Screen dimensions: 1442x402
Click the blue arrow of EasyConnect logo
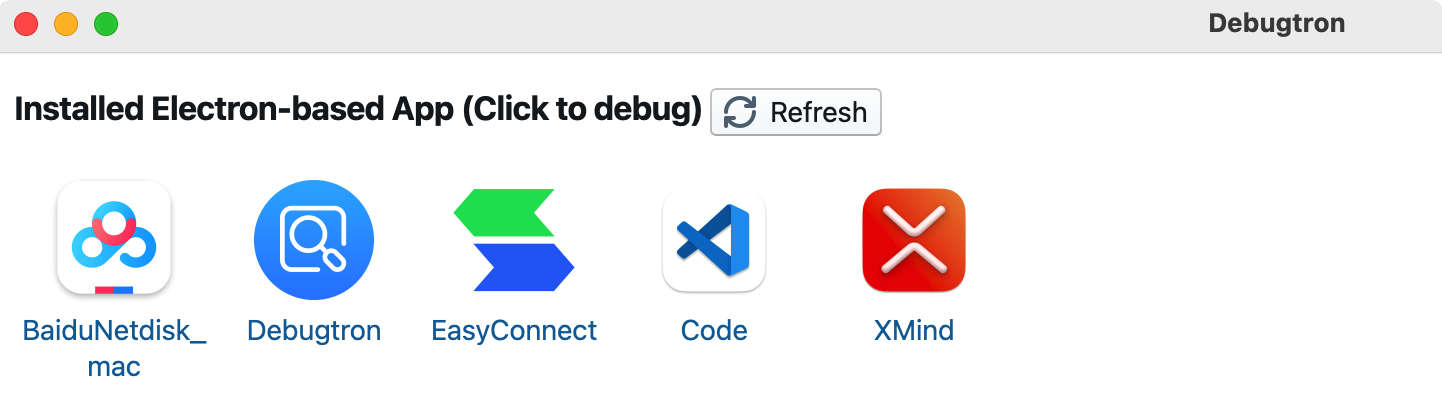coord(524,267)
